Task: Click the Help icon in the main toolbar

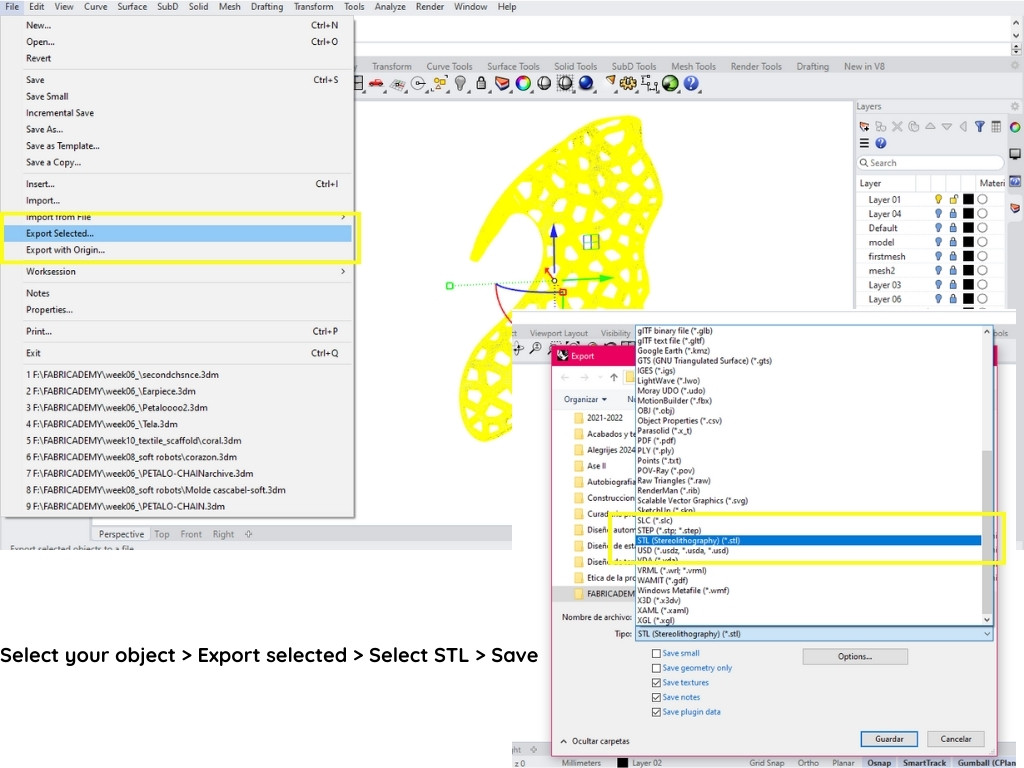Action: coord(691,84)
